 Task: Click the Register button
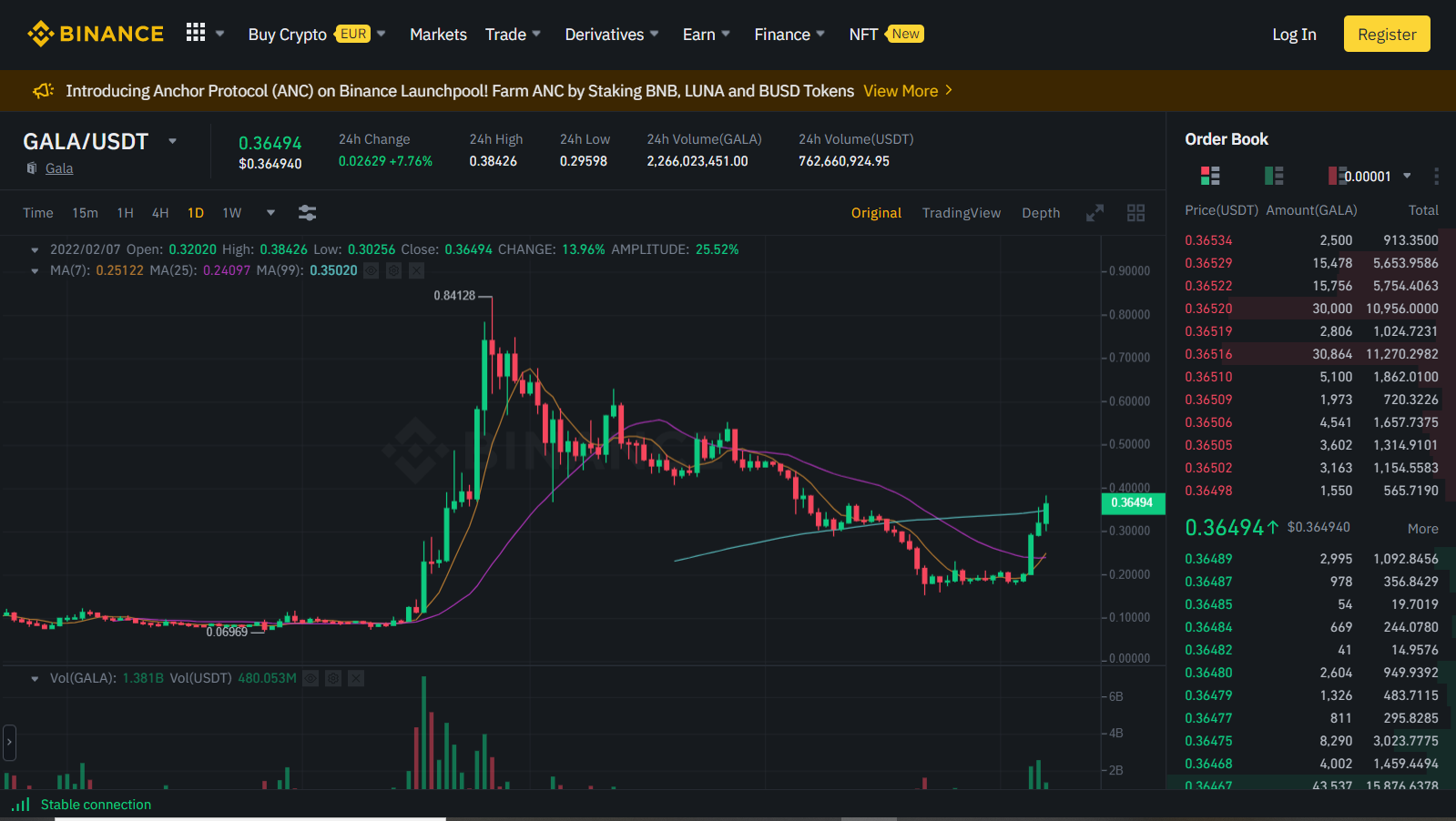[x=1386, y=35]
